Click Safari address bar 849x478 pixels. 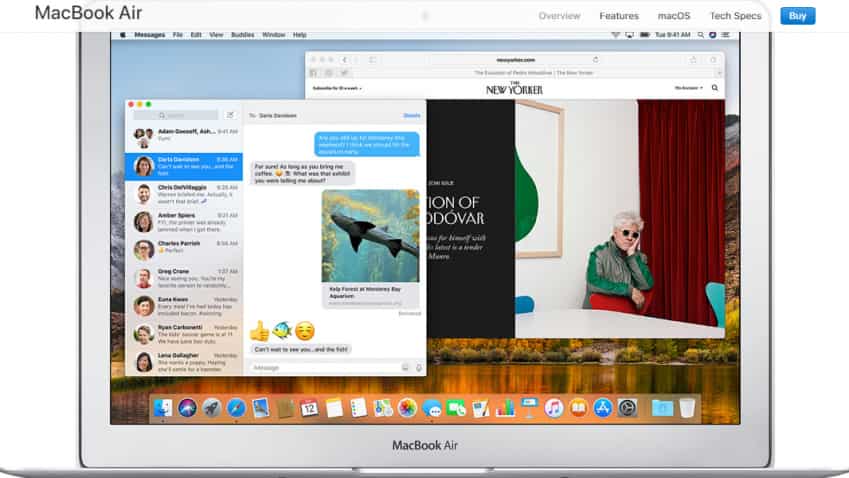516,60
